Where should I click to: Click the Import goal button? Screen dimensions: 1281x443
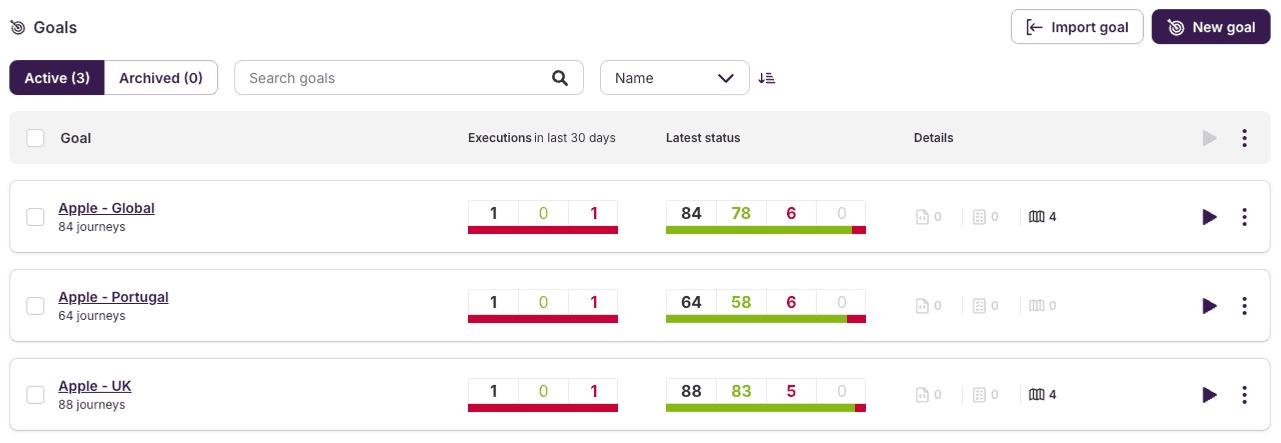click(x=1077, y=27)
